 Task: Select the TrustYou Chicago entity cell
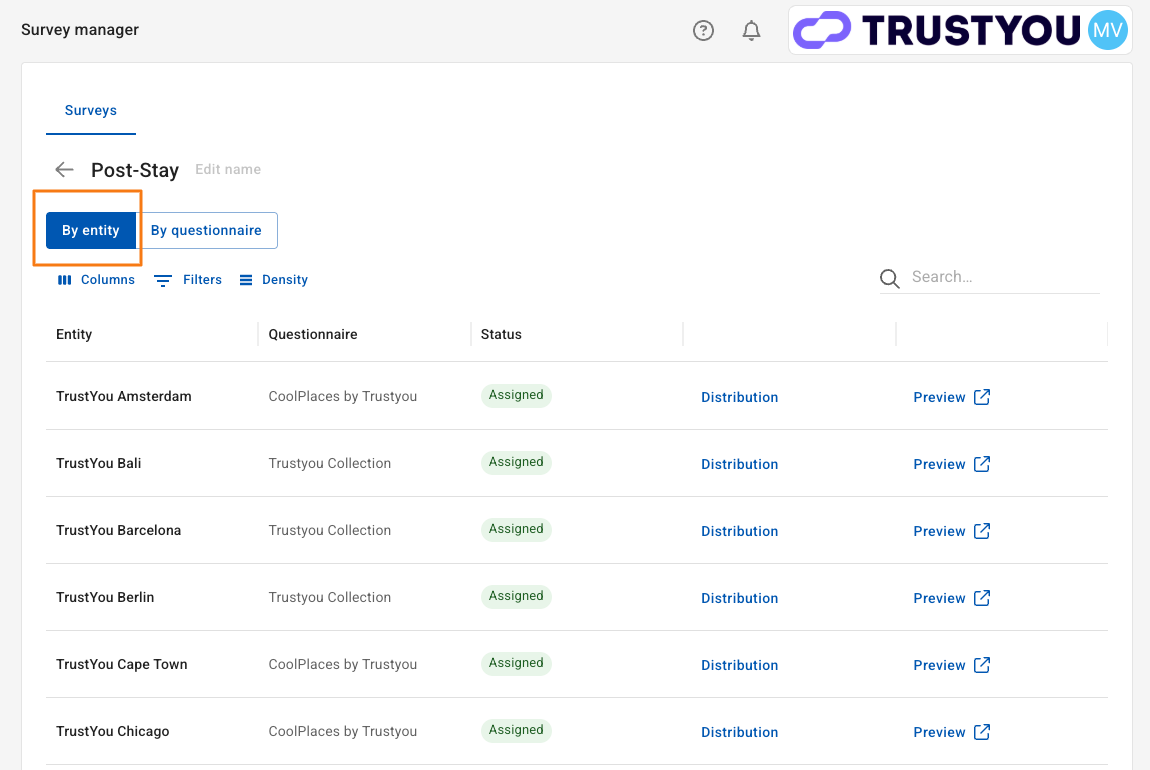[112, 731]
